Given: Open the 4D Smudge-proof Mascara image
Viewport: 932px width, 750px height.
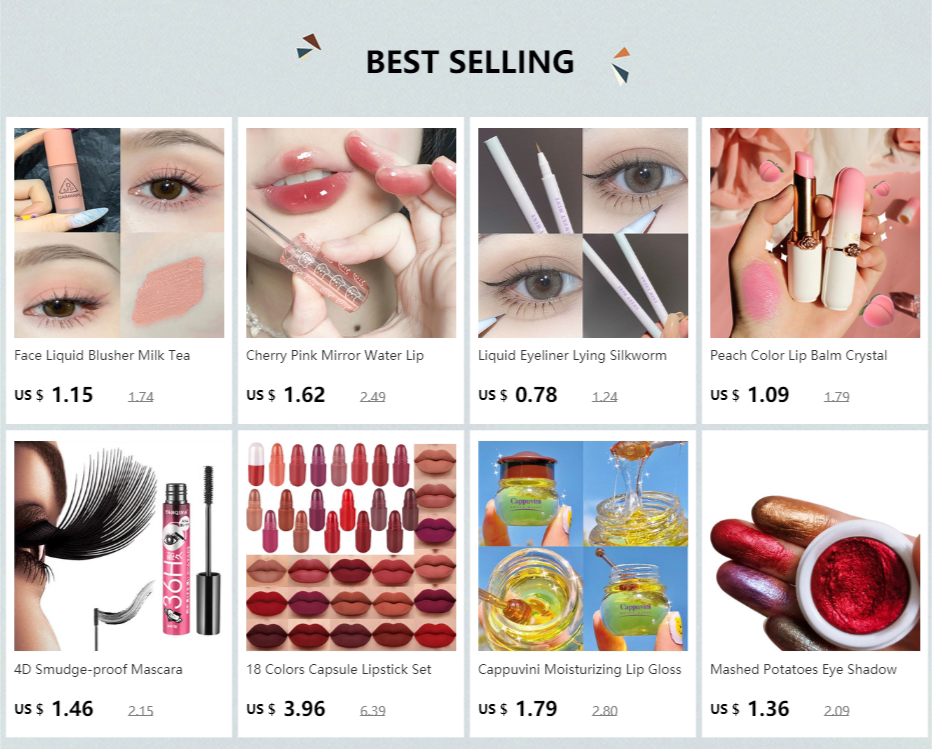Looking at the screenshot, I should tap(119, 546).
